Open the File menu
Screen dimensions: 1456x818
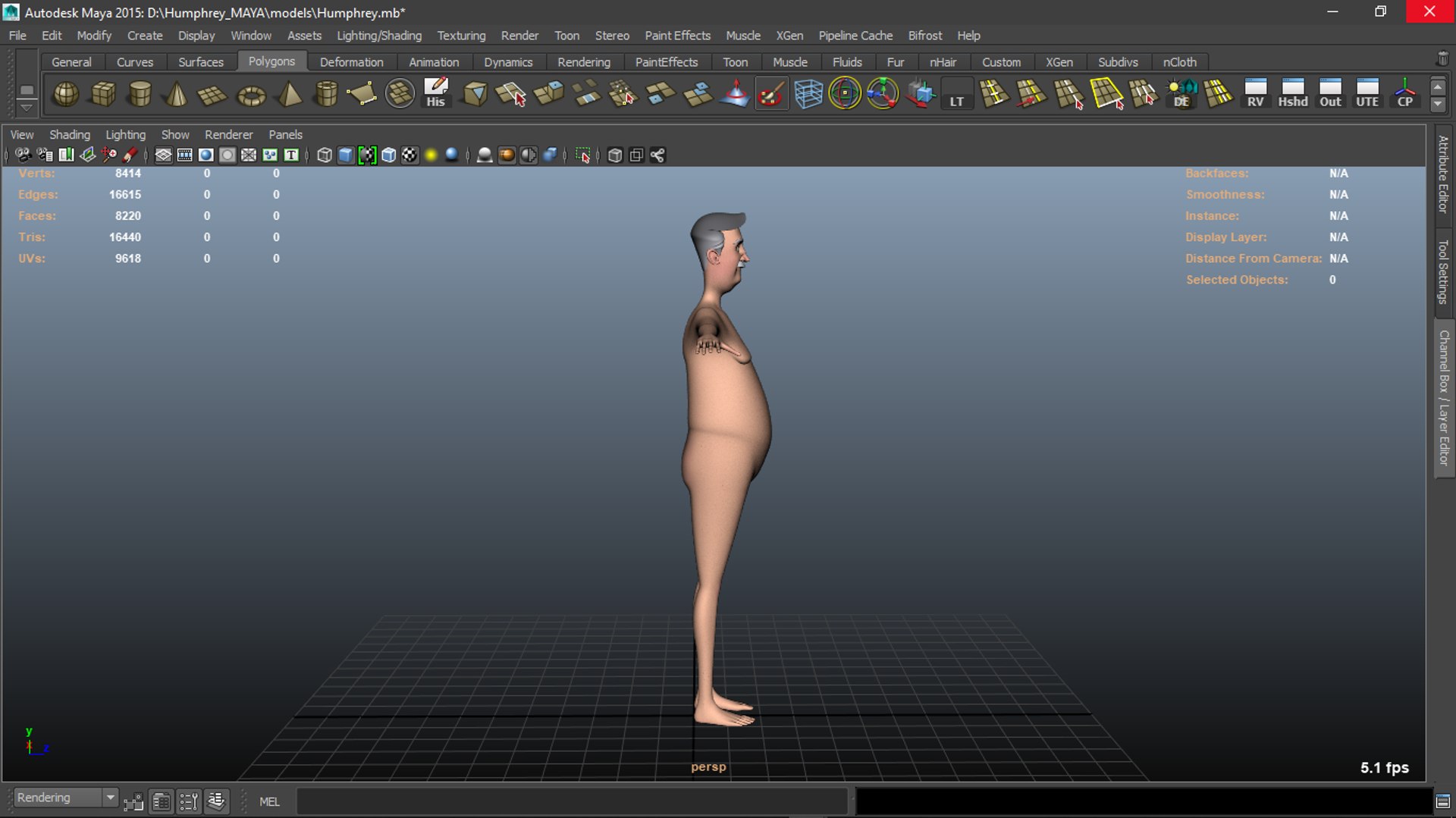17,36
